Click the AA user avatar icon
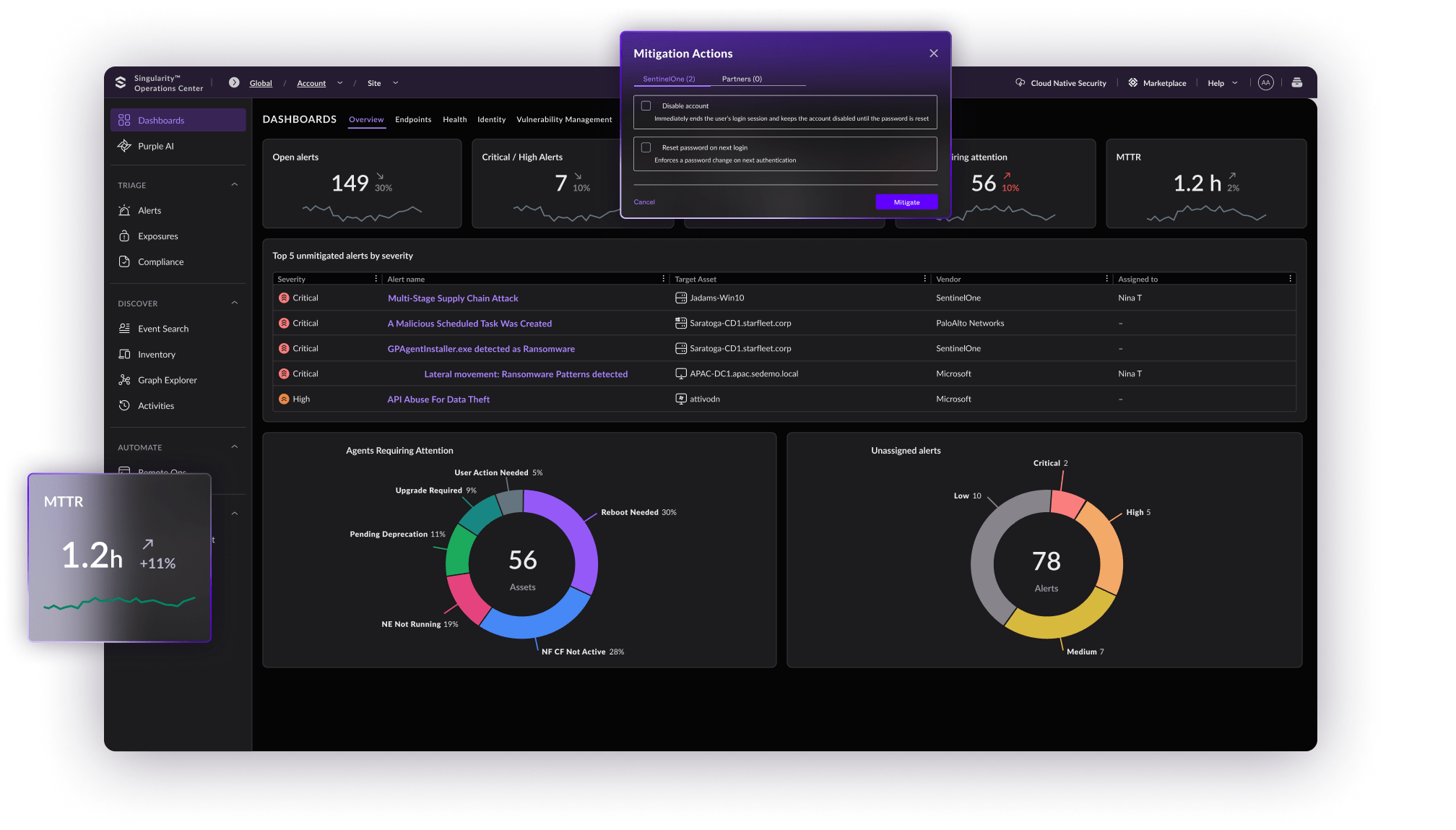This screenshot has height=830, width=1456. click(1265, 83)
